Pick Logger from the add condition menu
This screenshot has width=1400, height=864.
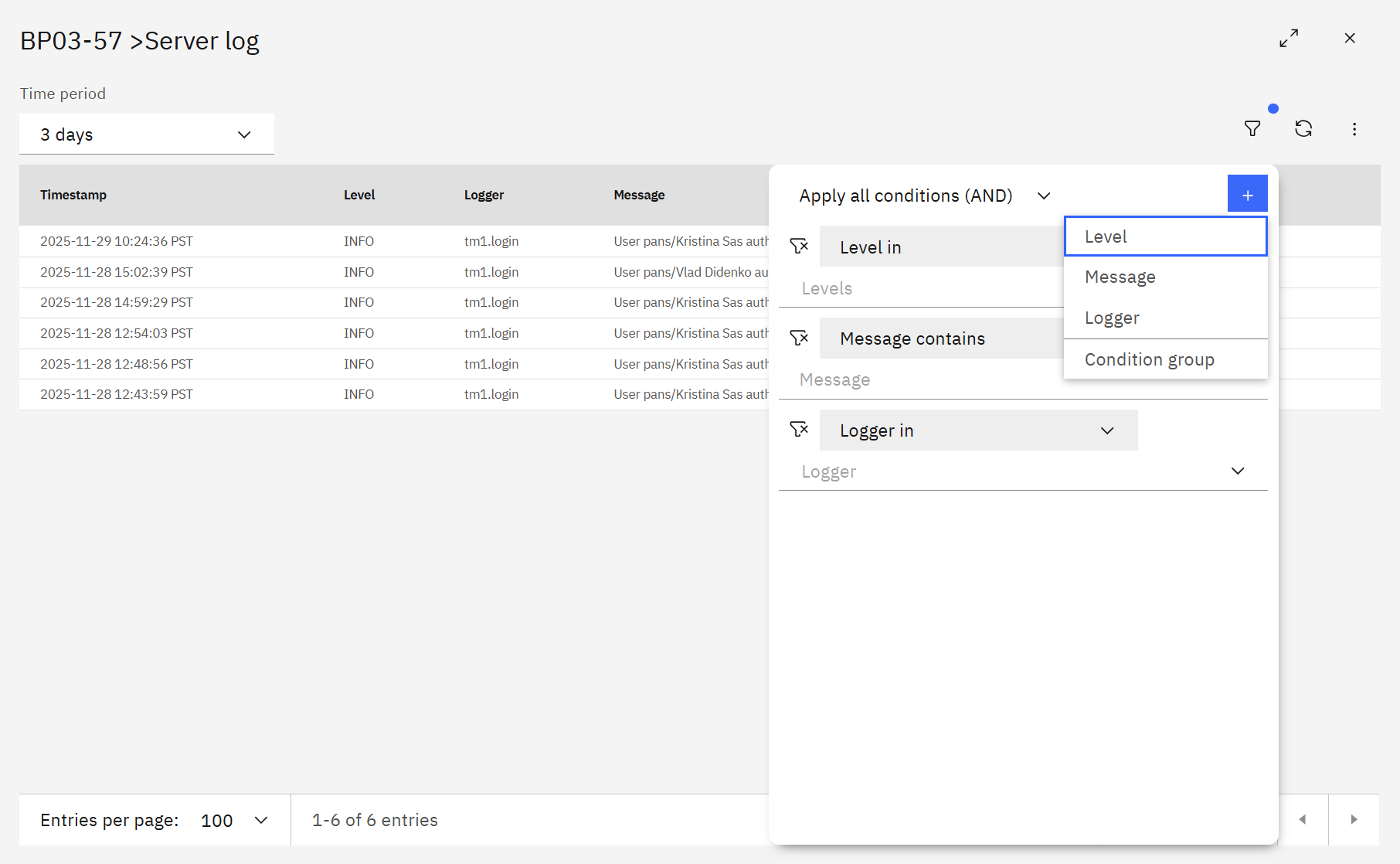1165,318
